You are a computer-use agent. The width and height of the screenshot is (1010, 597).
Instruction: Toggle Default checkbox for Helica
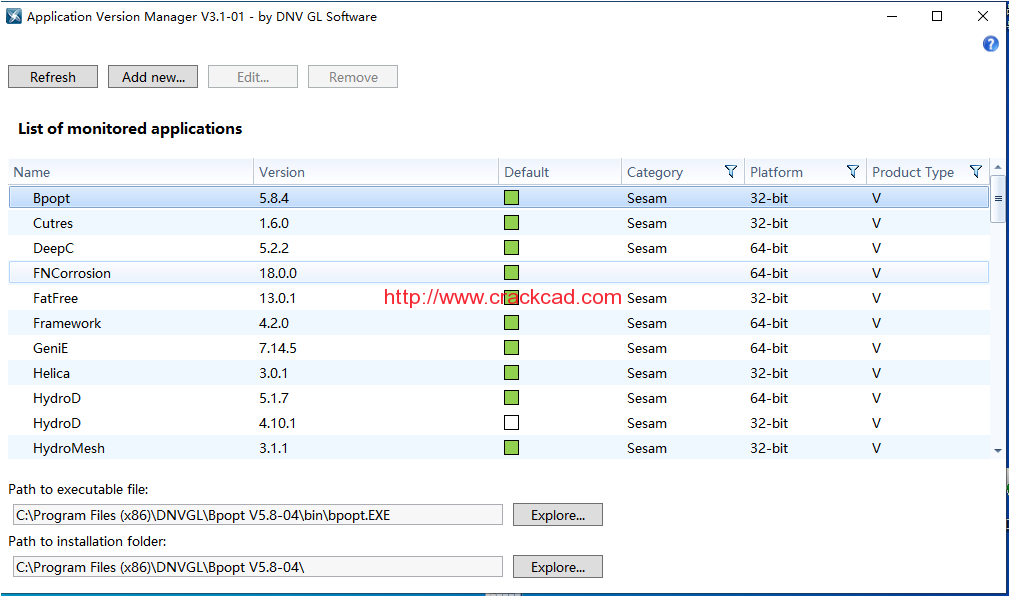[511, 373]
